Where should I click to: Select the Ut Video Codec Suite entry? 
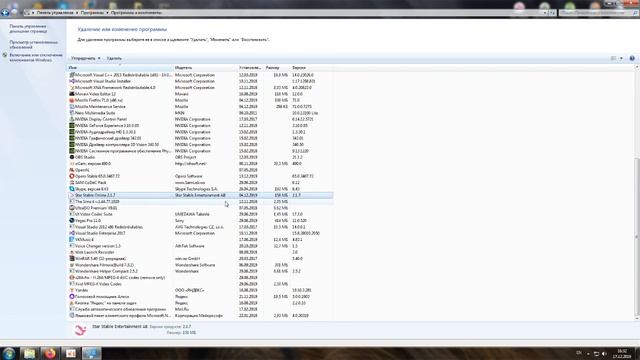(200, 214)
